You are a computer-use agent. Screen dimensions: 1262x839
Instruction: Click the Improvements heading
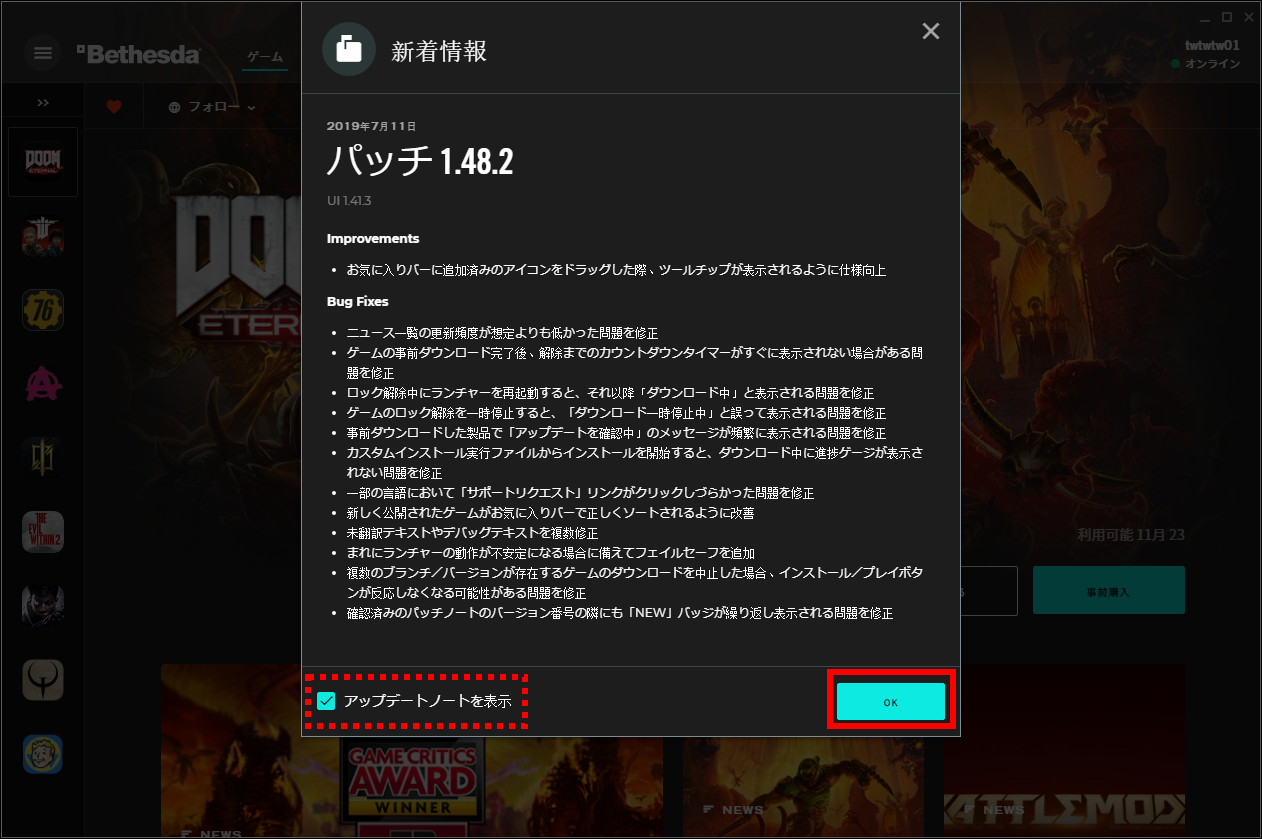[x=373, y=239]
